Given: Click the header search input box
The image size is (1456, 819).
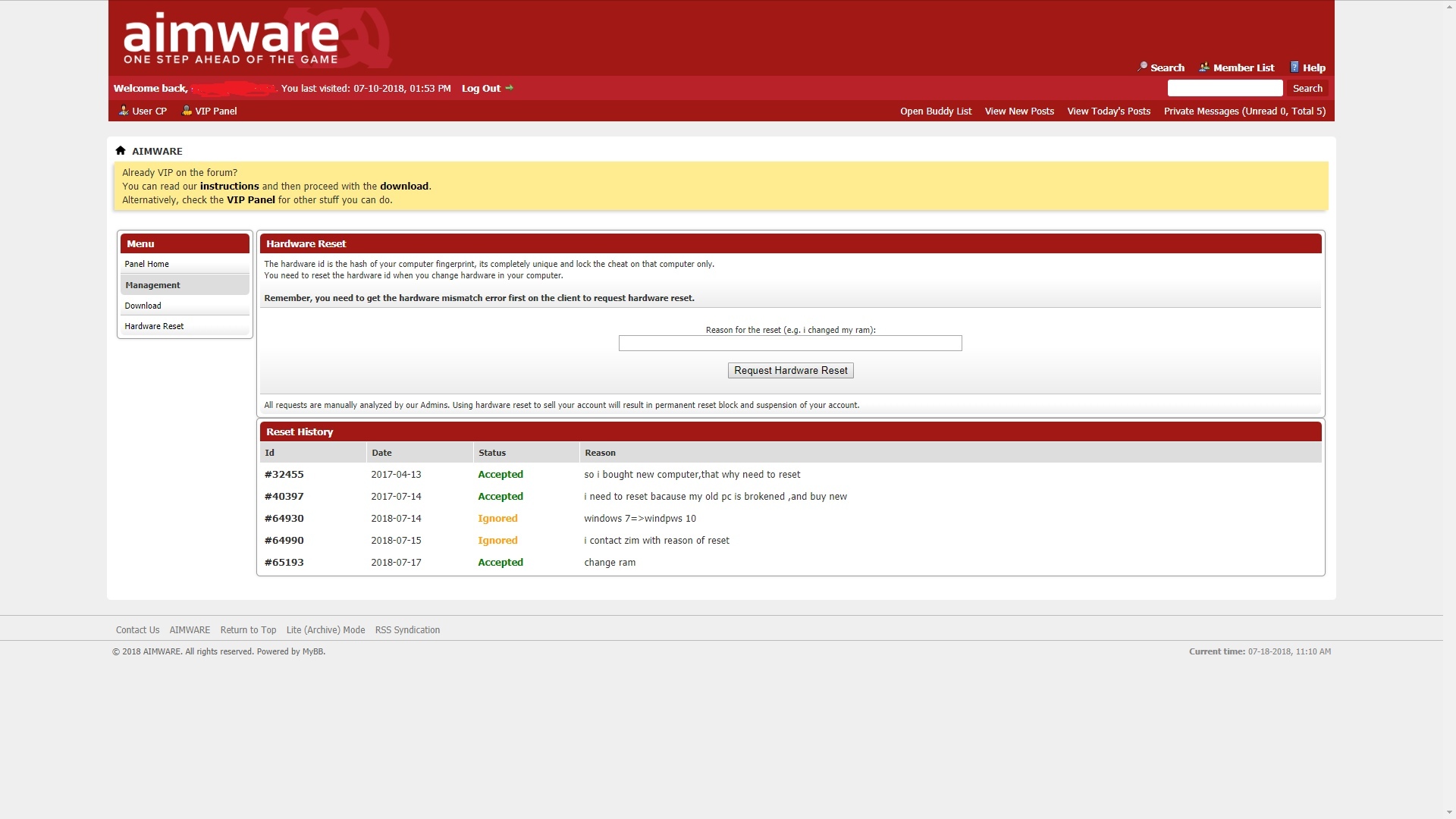Looking at the screenshot, I should pos(1224,88).
